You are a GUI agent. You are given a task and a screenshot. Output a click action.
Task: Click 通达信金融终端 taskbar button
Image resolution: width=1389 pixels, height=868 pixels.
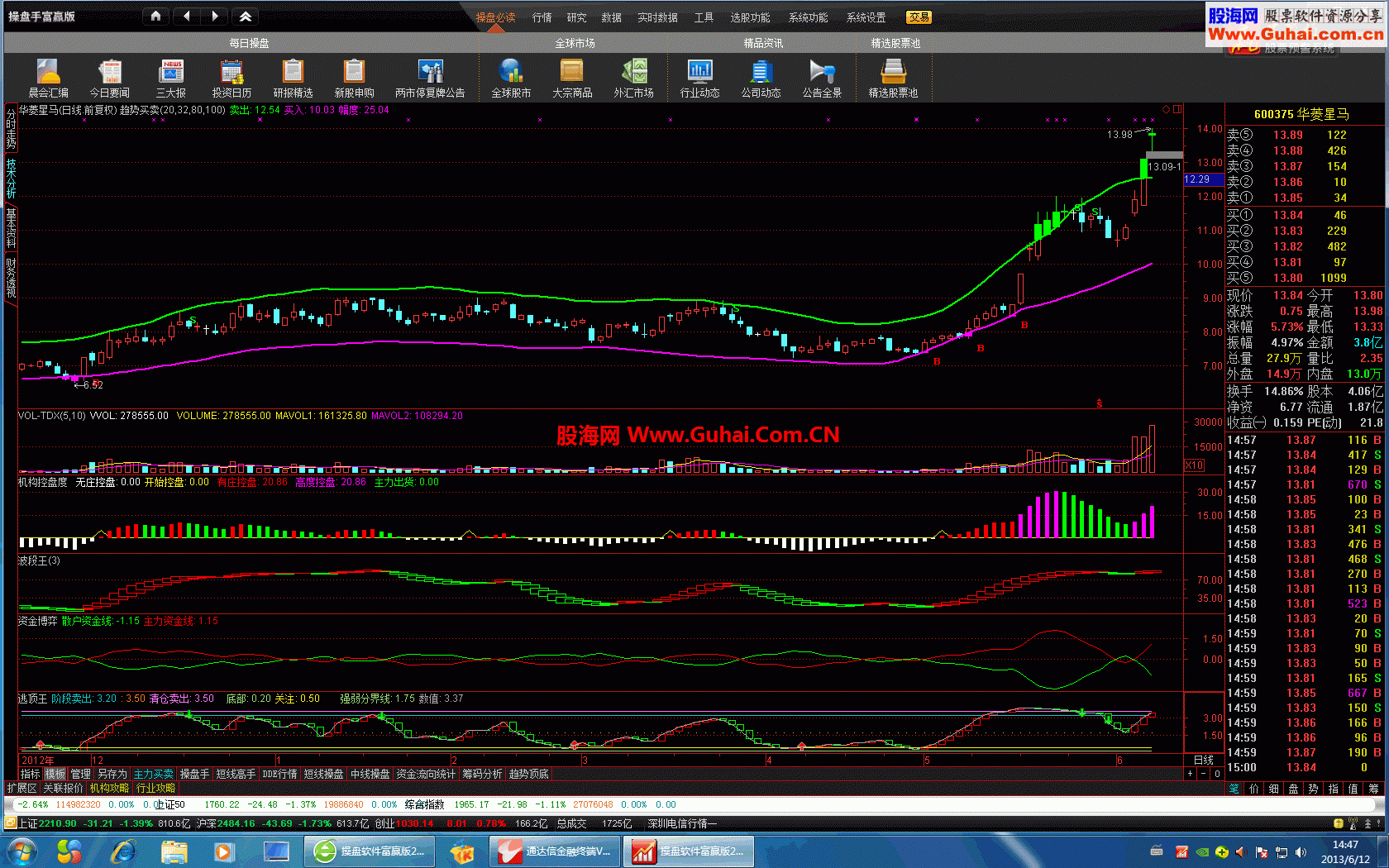click(x=556, y=851)
